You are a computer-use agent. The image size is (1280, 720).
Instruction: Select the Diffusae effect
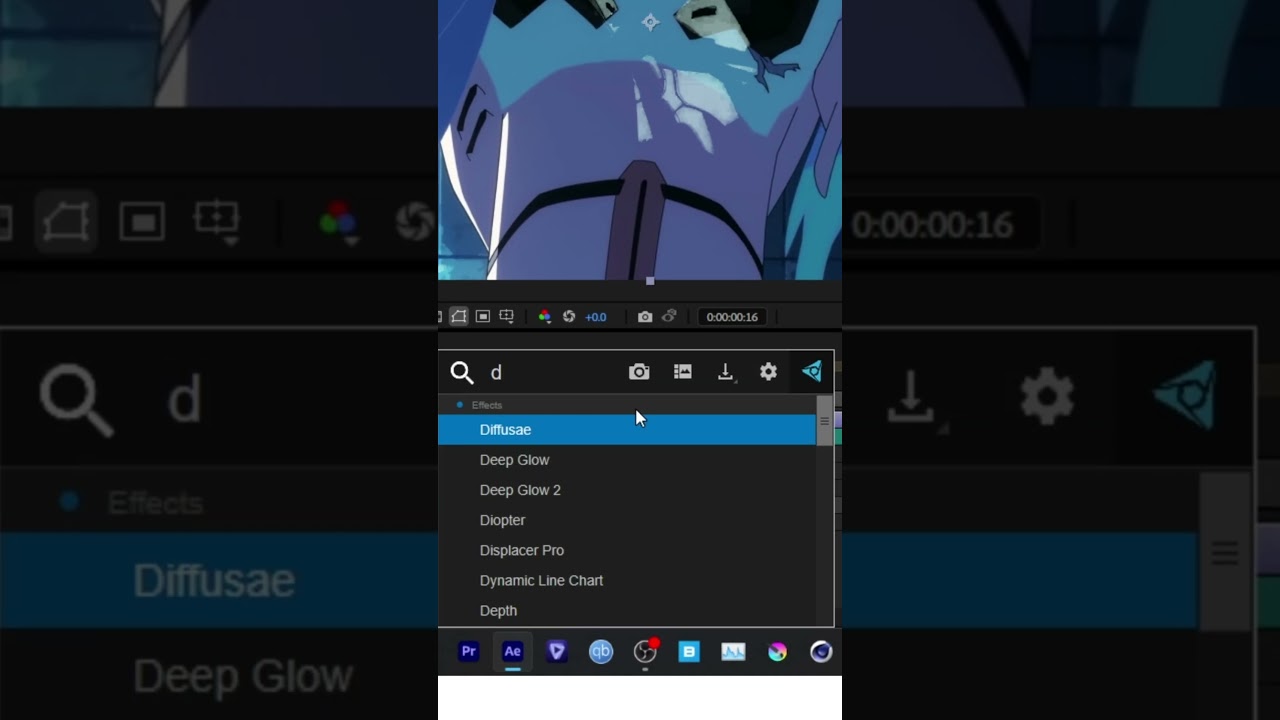point(627,430)
